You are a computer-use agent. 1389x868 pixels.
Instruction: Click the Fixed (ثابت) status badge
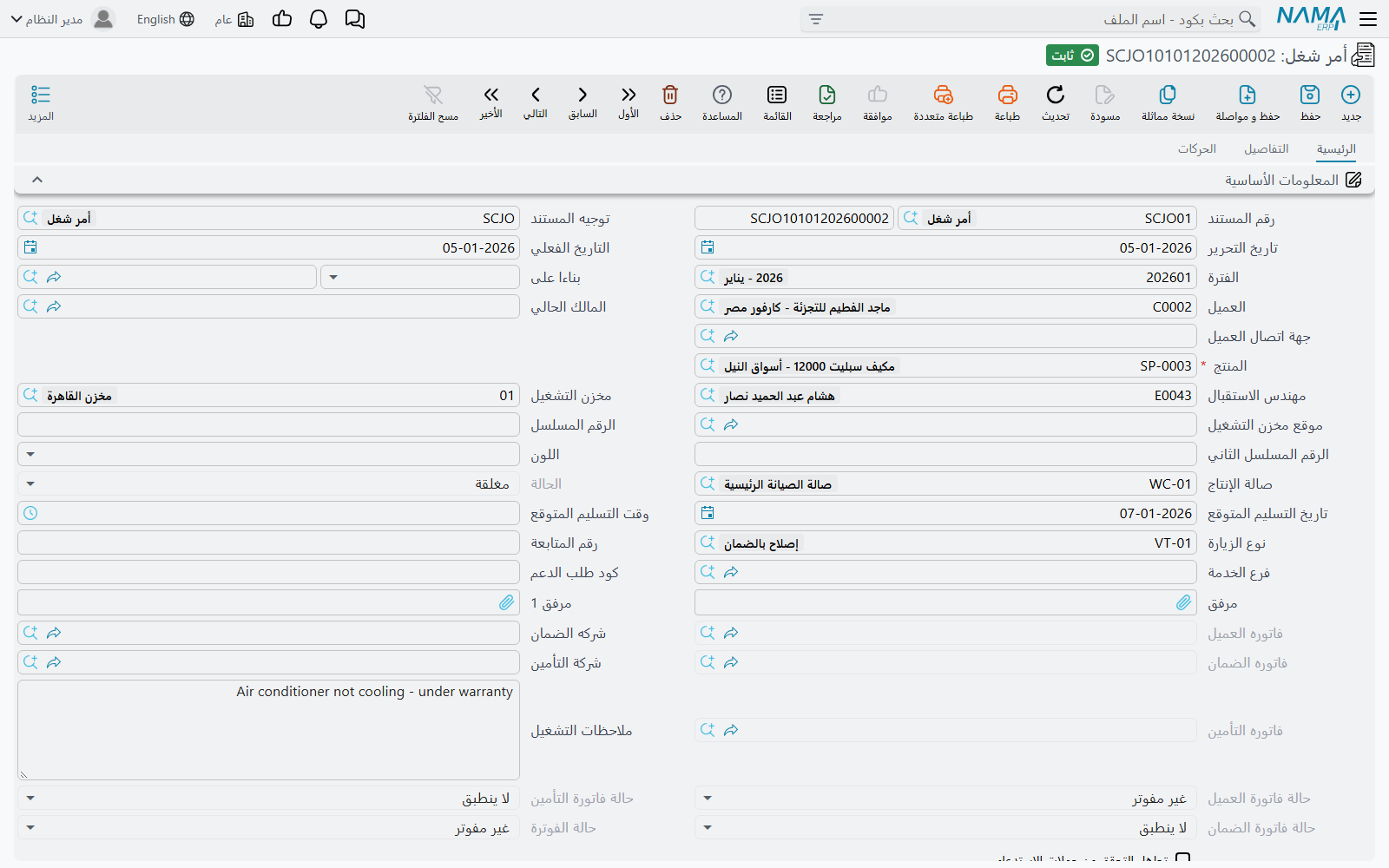pos(1072,56)
